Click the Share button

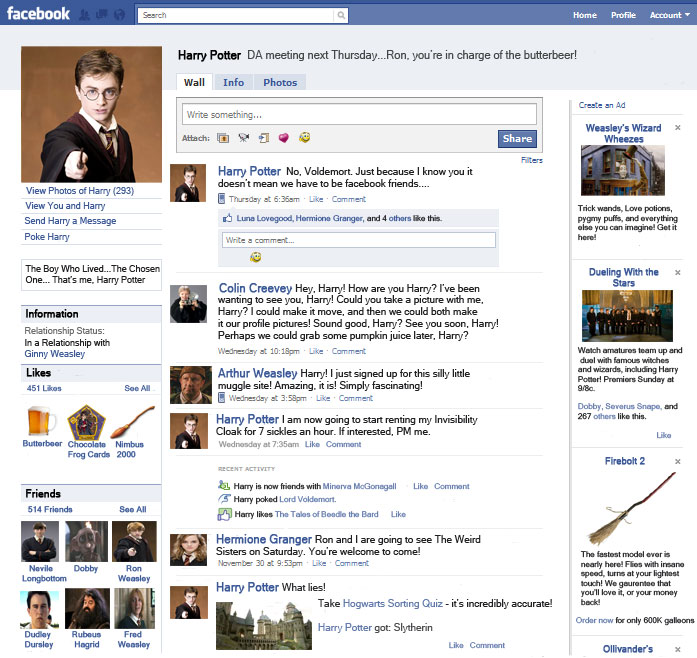coord(517,138)
